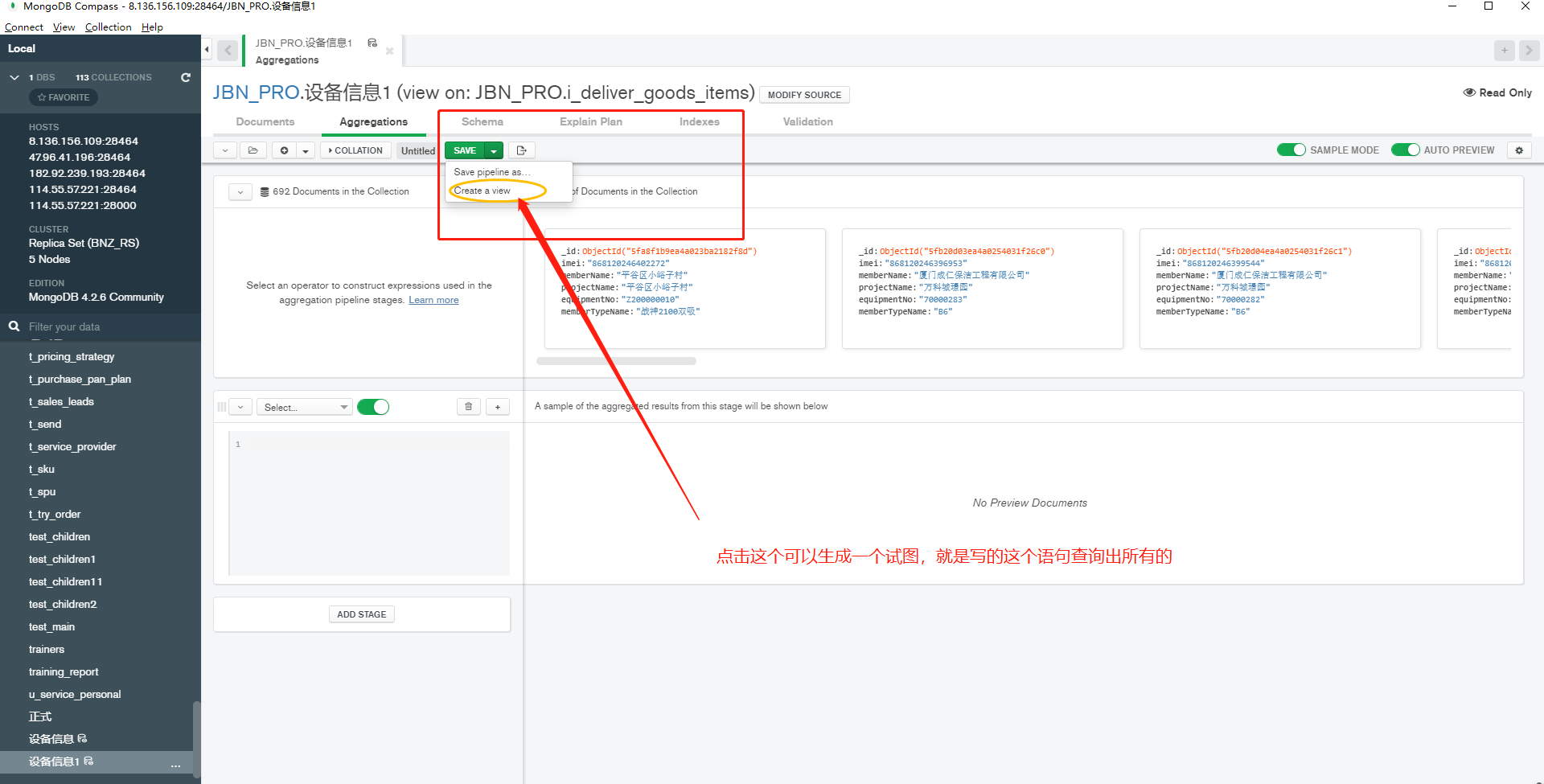Click the ADD STAGE button
The width and height of the screenshot is (1544, 784).
click(361, 614)
